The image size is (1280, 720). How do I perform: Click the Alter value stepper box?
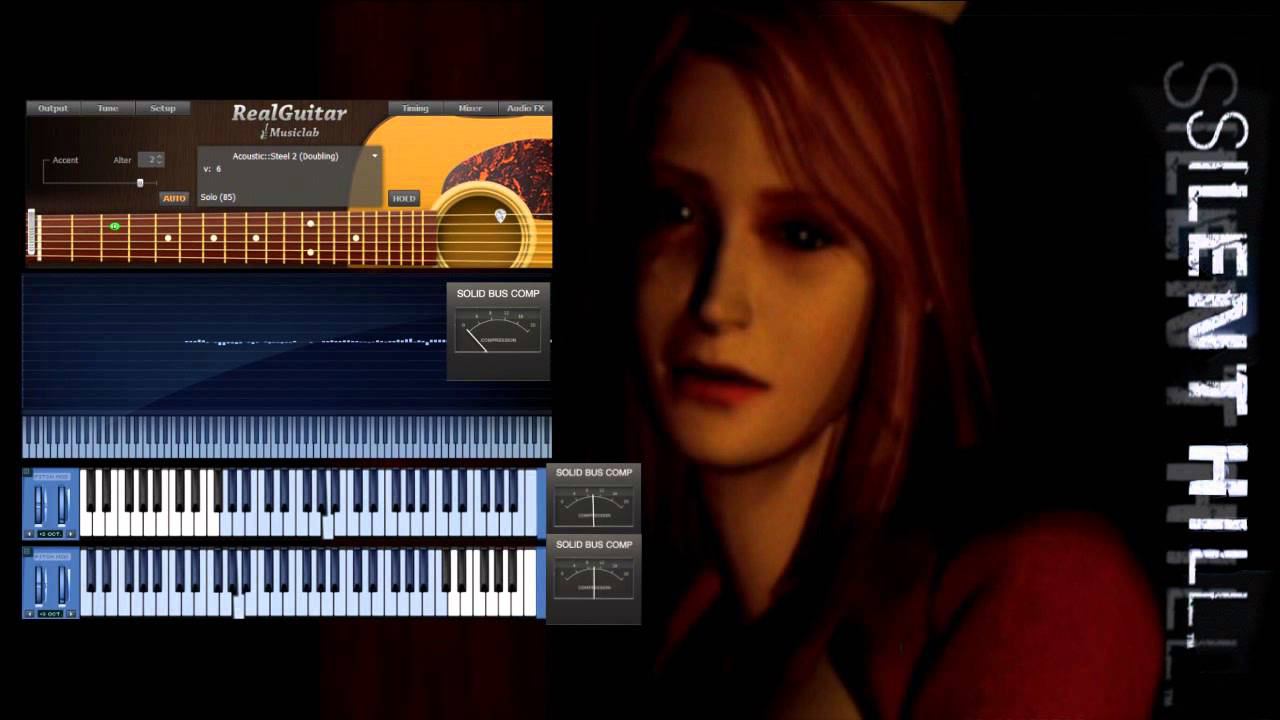coord(151,160)
